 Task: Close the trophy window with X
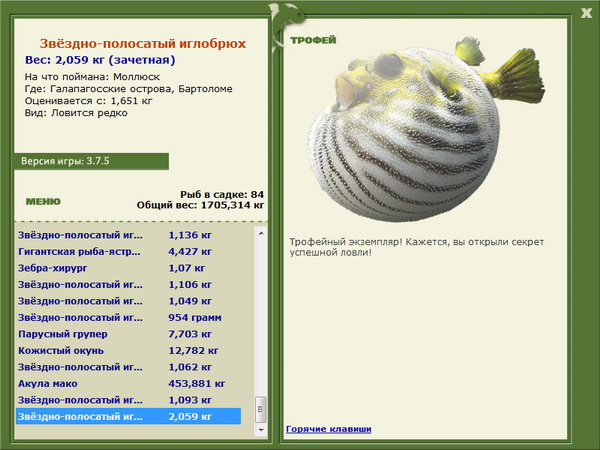click(586, 14)
